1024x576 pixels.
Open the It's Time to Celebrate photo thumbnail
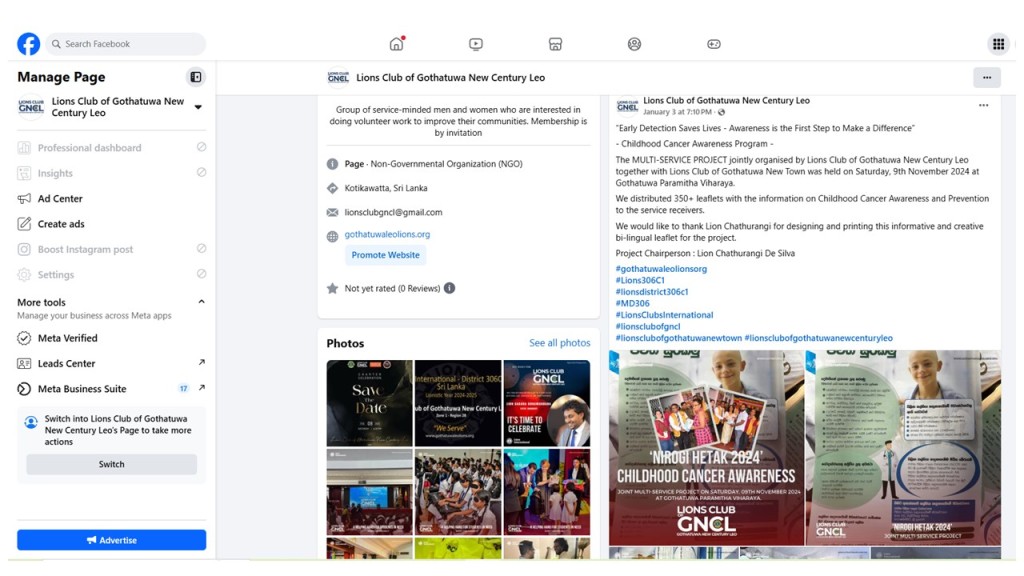tap(547, 403)
